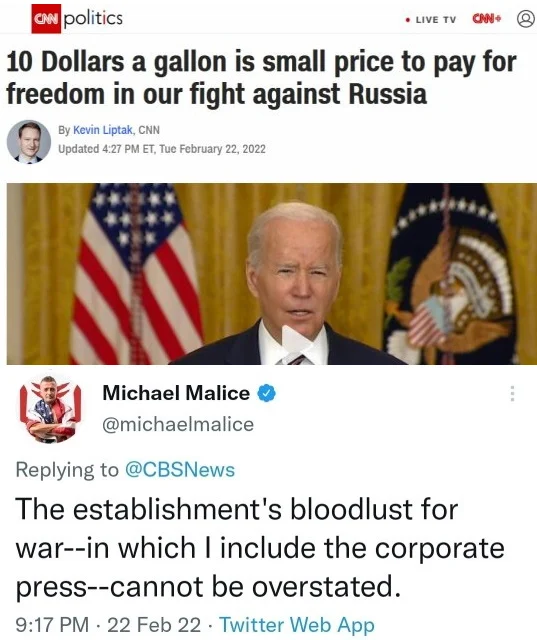Open the LIVE TV link
The width and height of the screenshot is (537, 640).
(x=431, y=20)
